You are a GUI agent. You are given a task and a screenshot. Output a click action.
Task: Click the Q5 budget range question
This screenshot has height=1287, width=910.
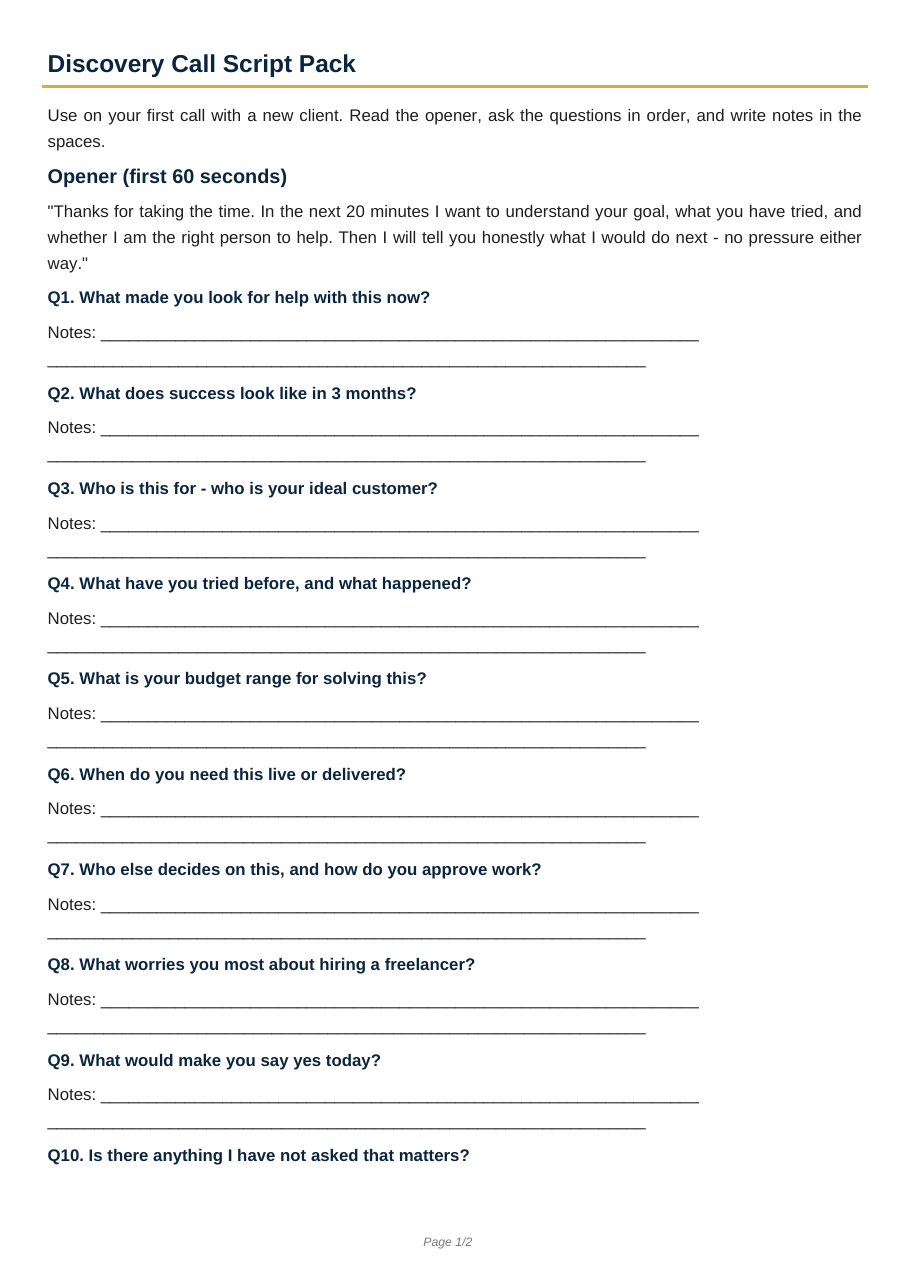pyautogui.click(x=237, y=678)
